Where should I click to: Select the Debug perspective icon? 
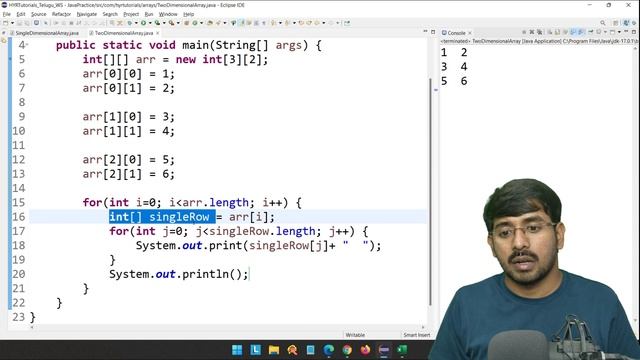pyautogui.click(x=634, y=23)
